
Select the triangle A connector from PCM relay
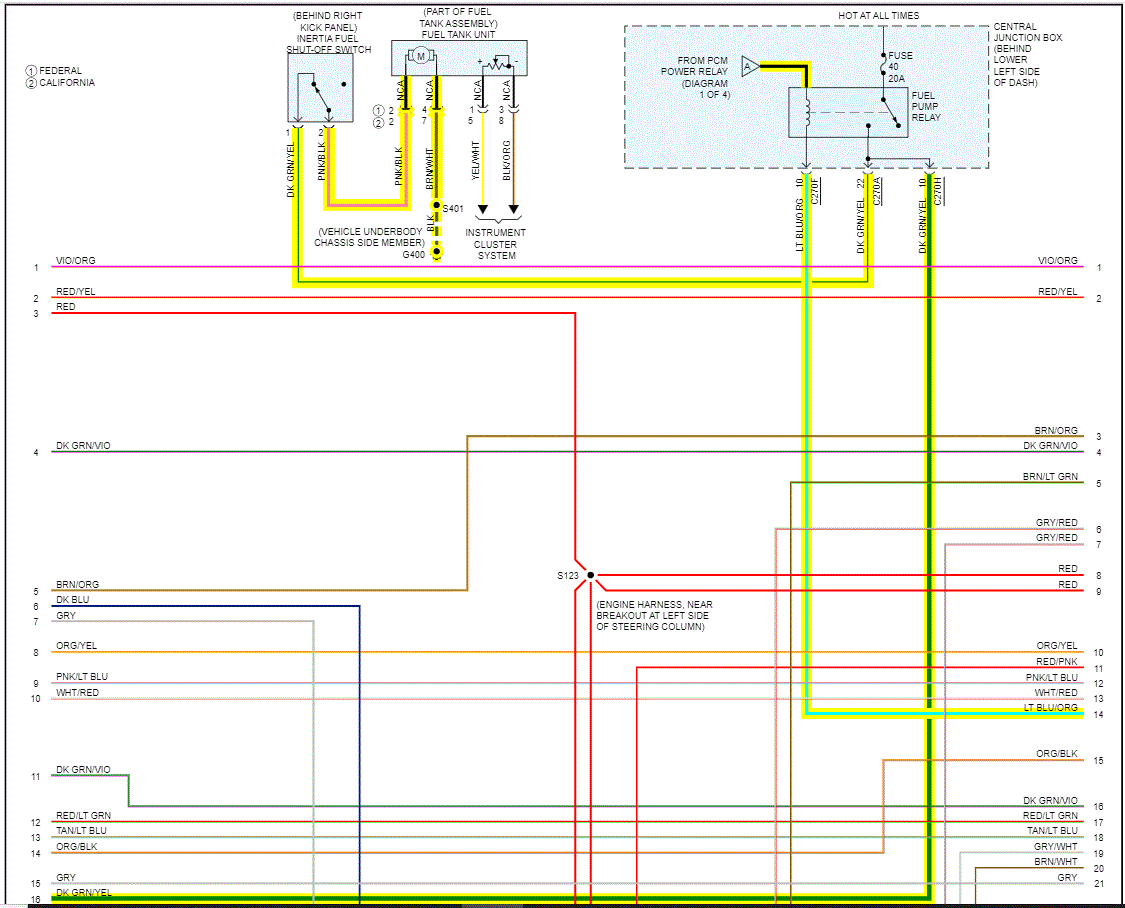point(750,67)
